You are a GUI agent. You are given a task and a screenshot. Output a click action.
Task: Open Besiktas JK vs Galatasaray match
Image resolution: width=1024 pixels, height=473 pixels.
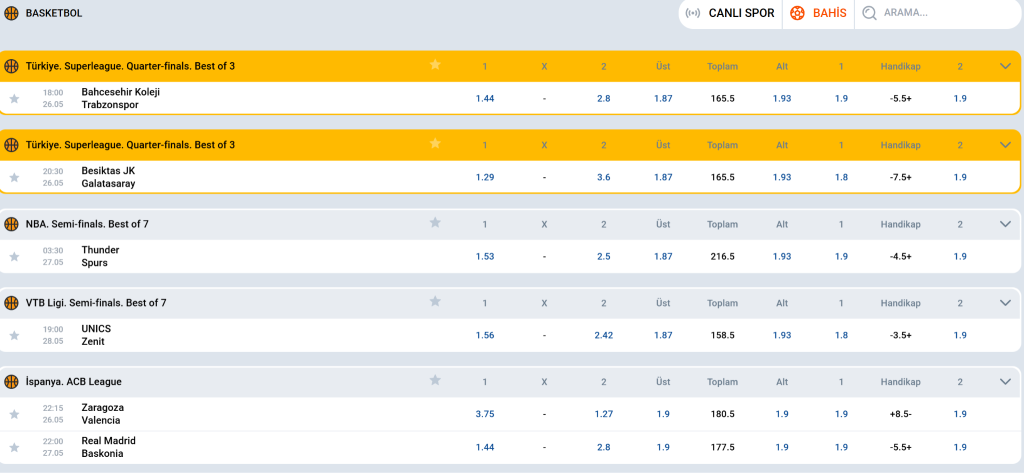click(x=108, y=177)
